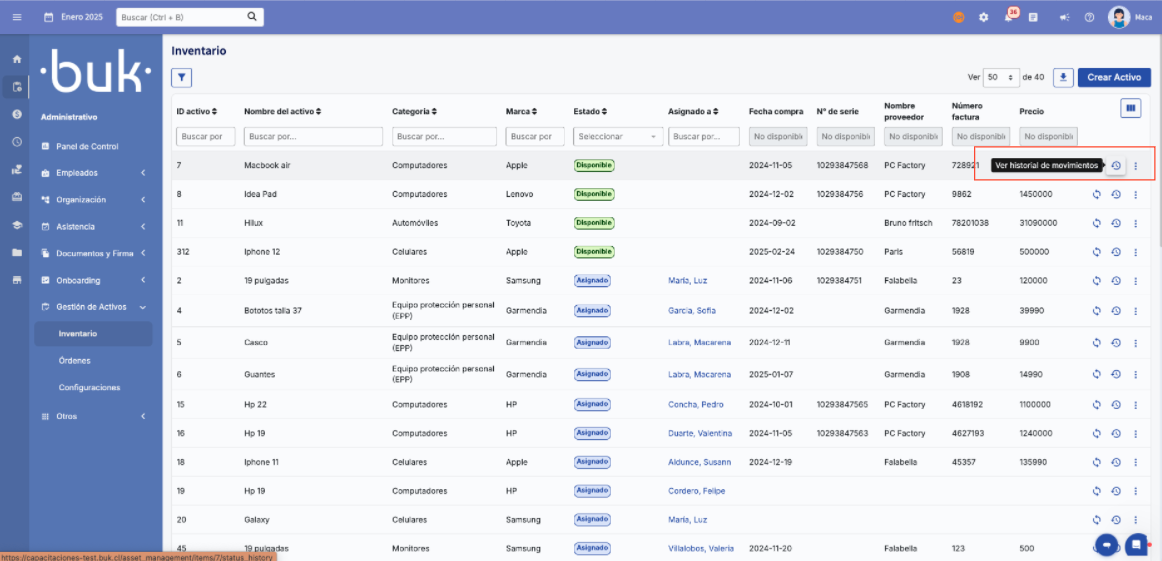Open the filter funnel icon under Inventario

181,77
